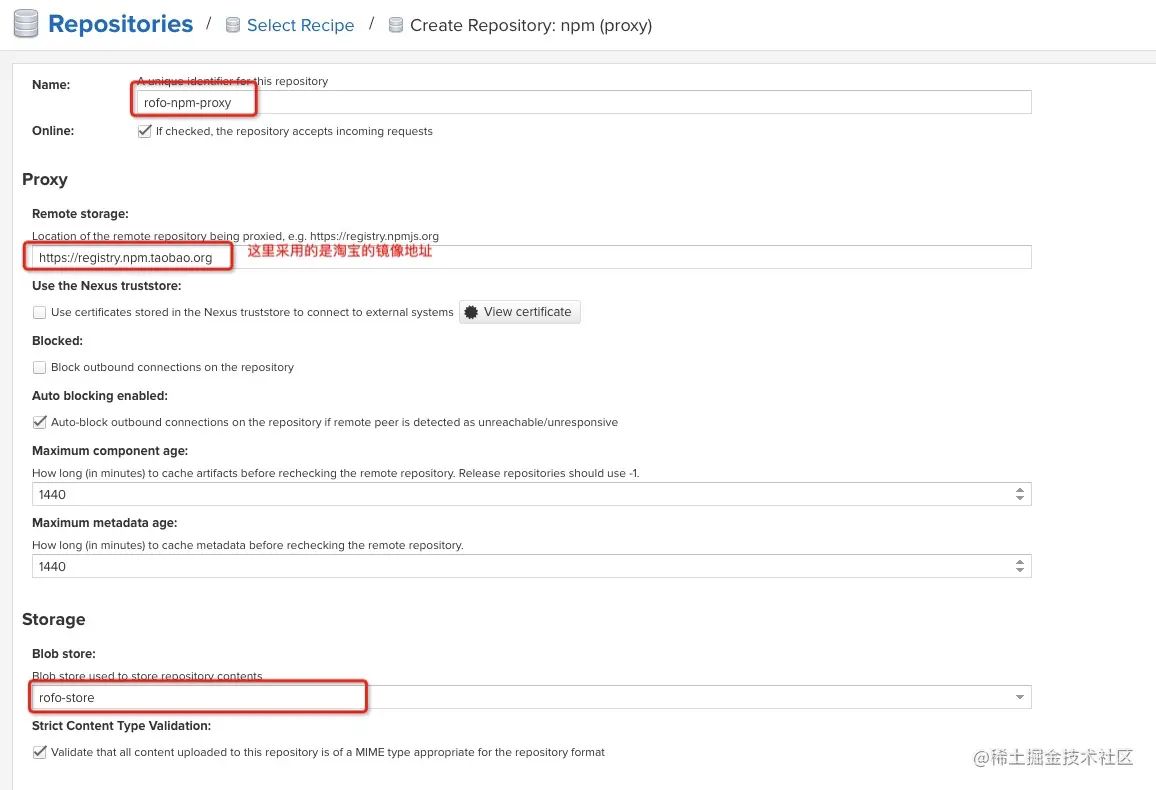Click the Blob store label
This screenshot has width=1156, height=790.
[63, 654]
